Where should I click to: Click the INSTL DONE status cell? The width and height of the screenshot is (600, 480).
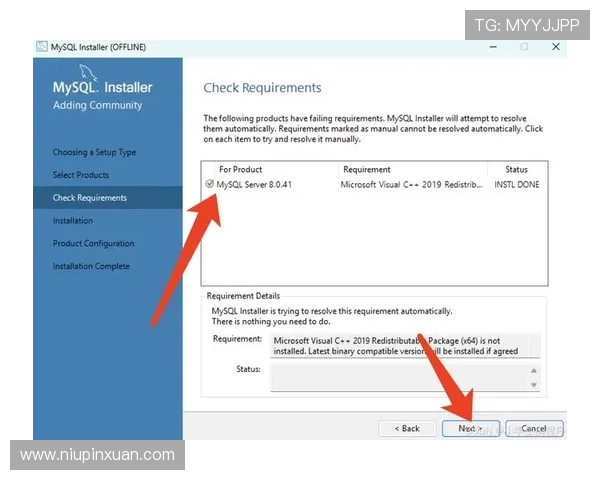tap(517, 184)
